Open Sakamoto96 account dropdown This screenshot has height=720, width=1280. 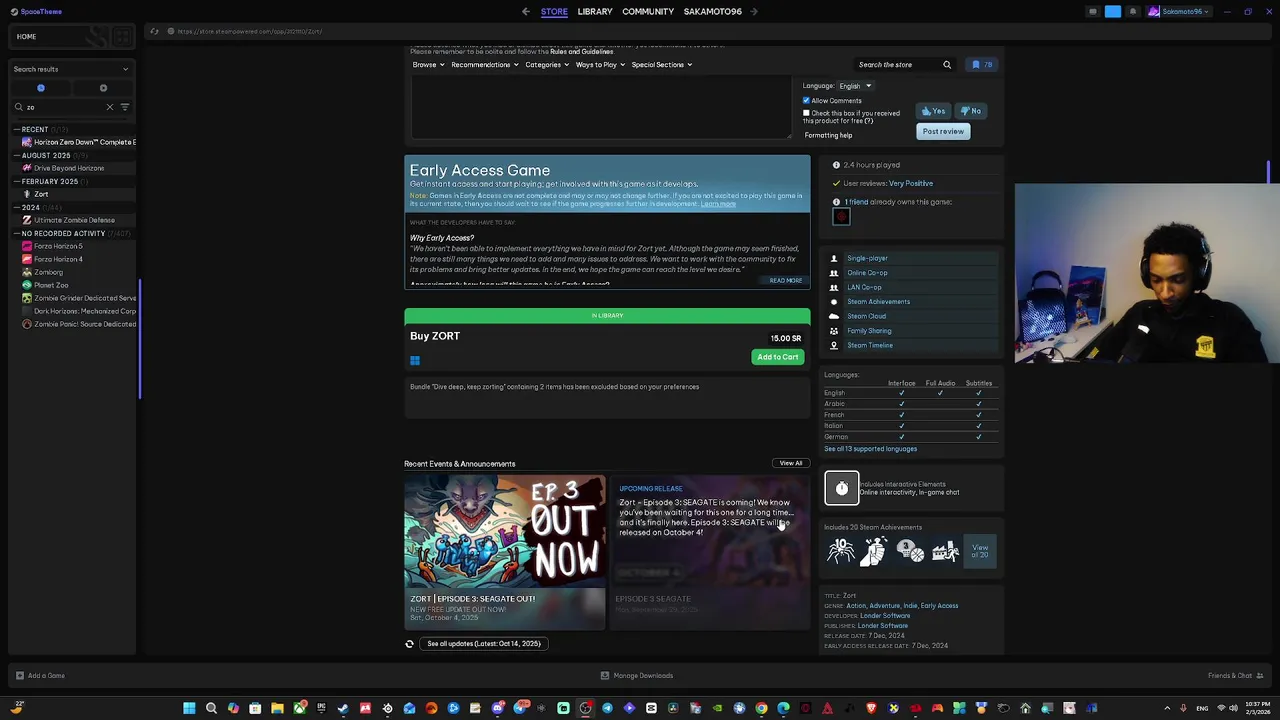[x=1178, y=12]
